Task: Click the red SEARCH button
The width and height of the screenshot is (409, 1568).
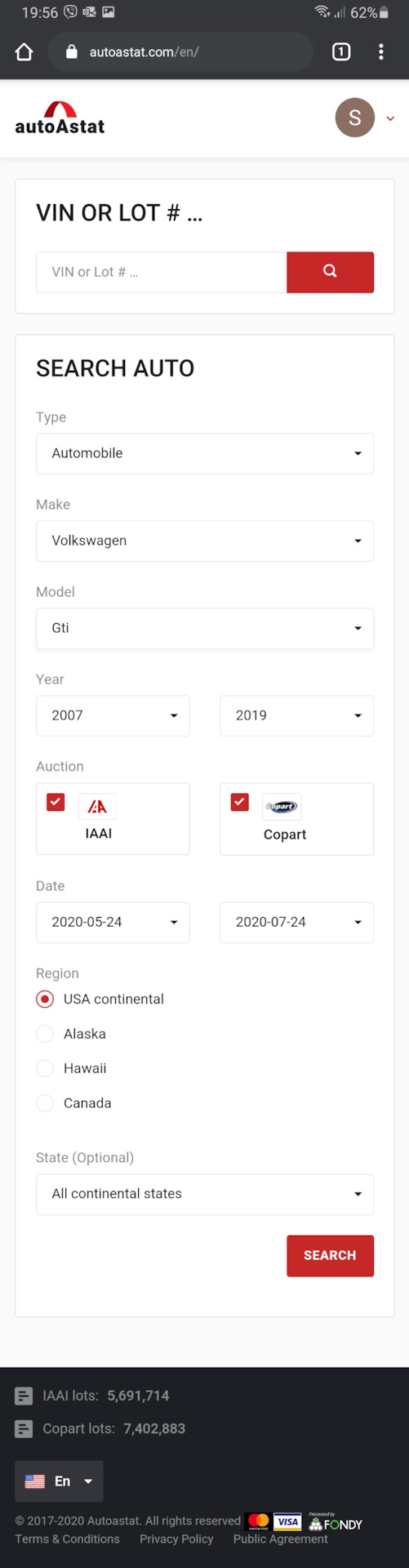Action: pyautogui.click(x=330, y=1255)
